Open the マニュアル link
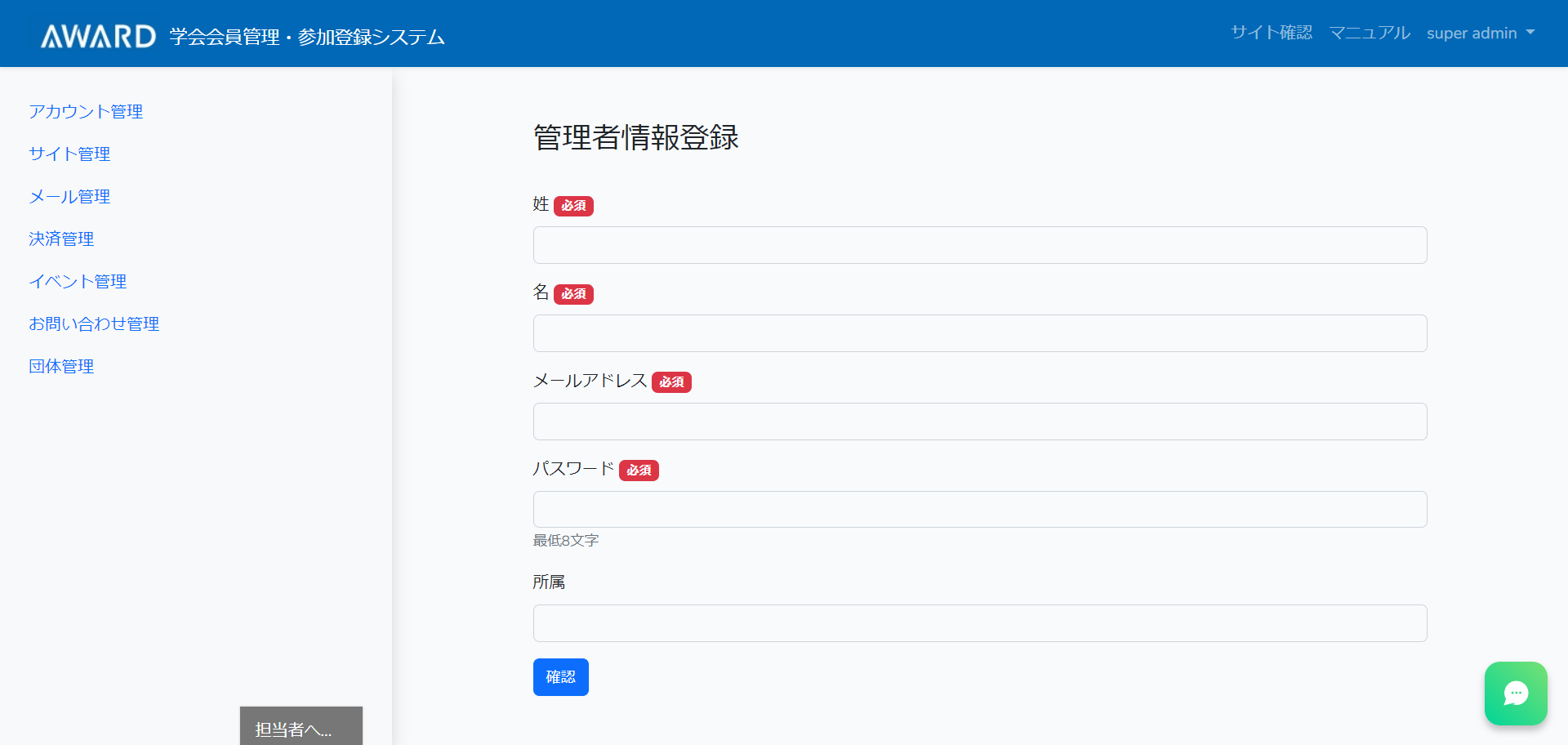The height and width of the screenshot is (745, 1568). (x=1370, y=33)
